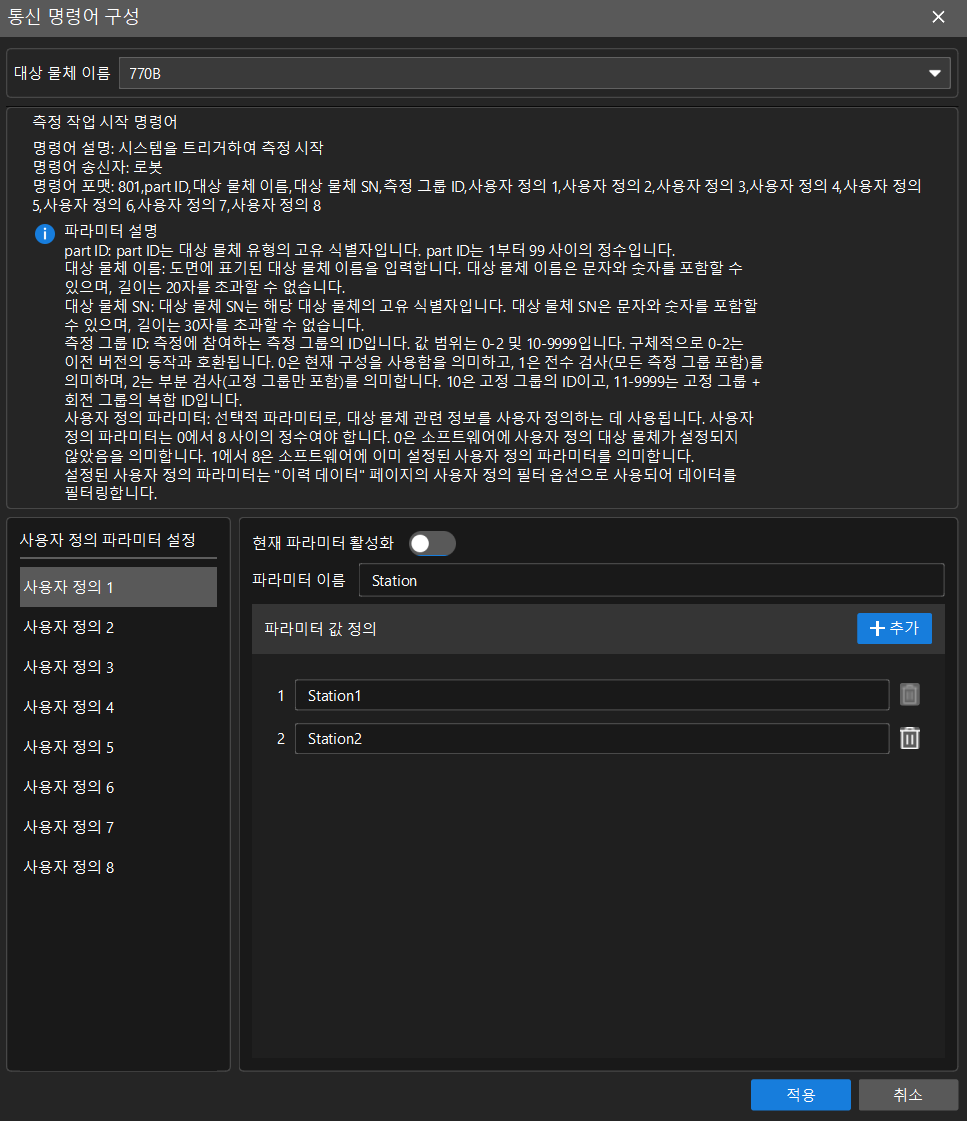Select 사용자 정의 1 in the list
Screen dimensions: 967x1121
[118, 587]
